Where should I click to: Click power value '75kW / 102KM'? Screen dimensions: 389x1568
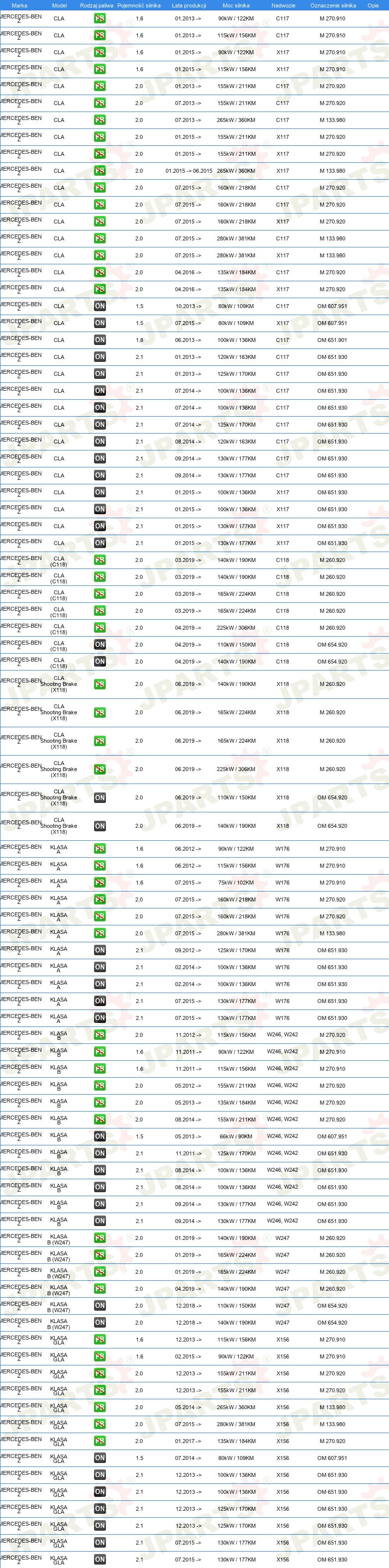(x=236, y=883)
